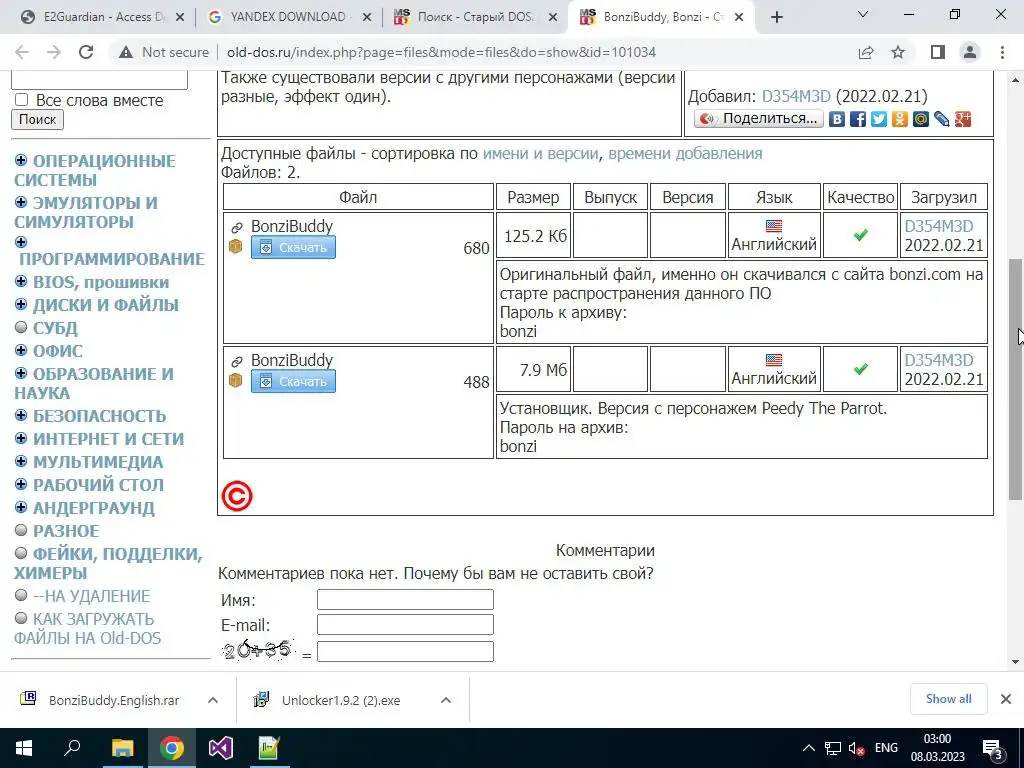The width and height of the screenshot is (1024, 768).
Task: Click into the Имя comment field
Action: coord(405,600)
